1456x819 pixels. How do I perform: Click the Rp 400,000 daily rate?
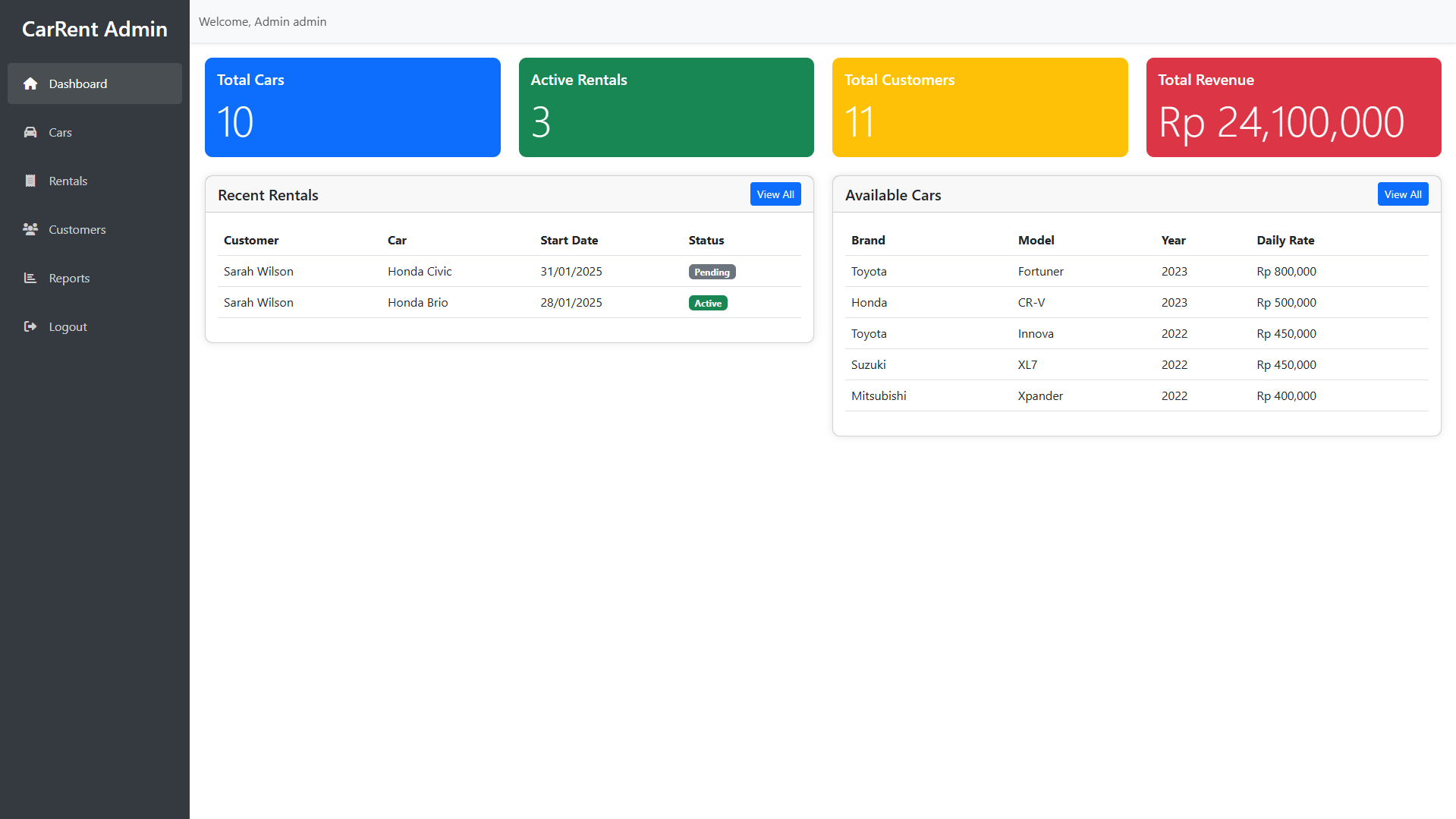click(1286, 395)
